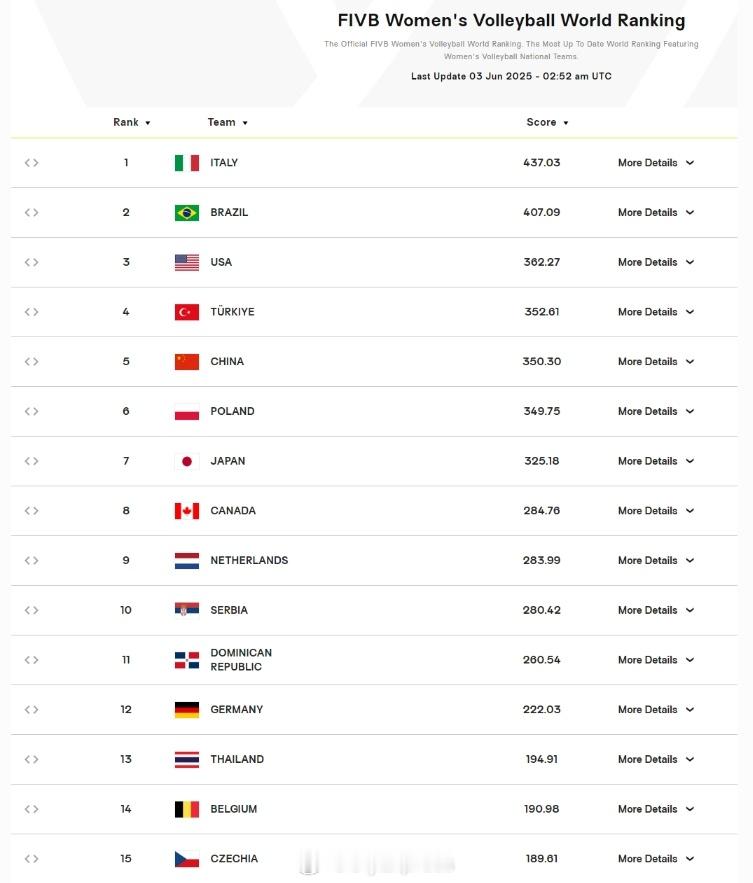Open More Details for Serbia
Image resolution: width=753 pixels, height=883 pixels.
(656, 610)
